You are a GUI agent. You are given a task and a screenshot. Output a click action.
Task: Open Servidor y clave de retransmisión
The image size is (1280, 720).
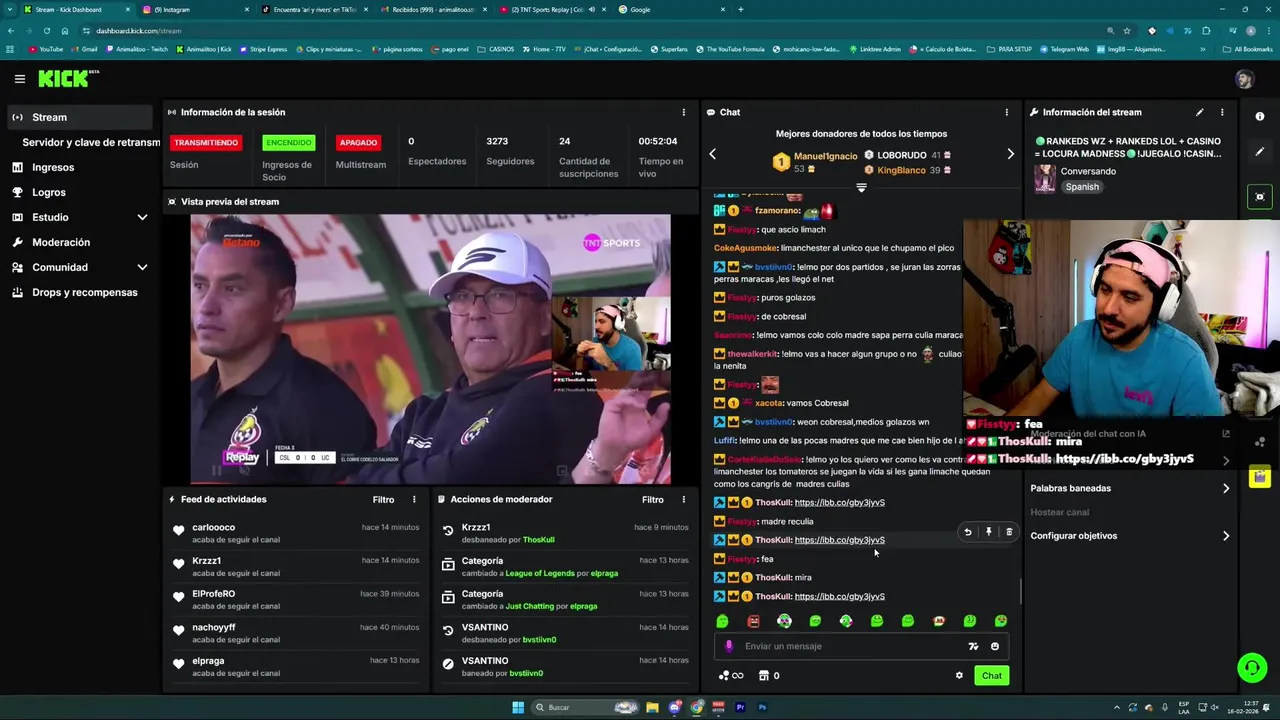[x=91, y=142]
